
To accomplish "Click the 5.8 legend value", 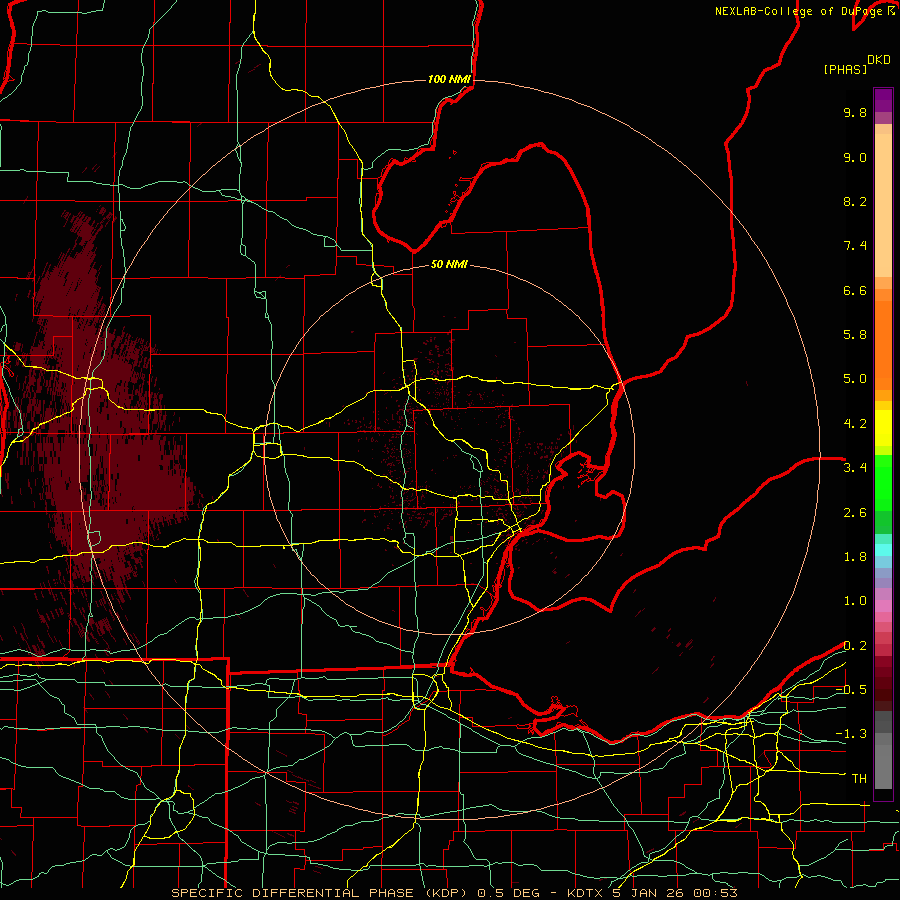I will pyautogui.click(x=855, y=335).
